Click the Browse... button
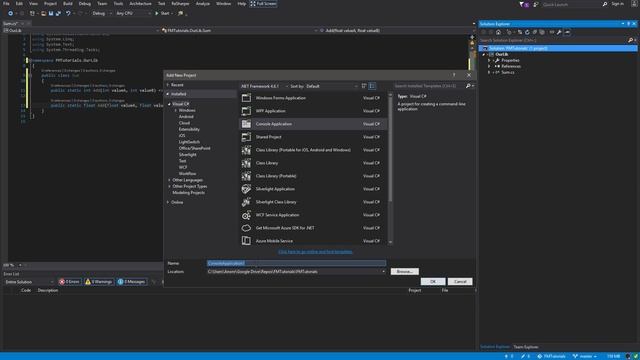640x360 pixels. [404, 271]
